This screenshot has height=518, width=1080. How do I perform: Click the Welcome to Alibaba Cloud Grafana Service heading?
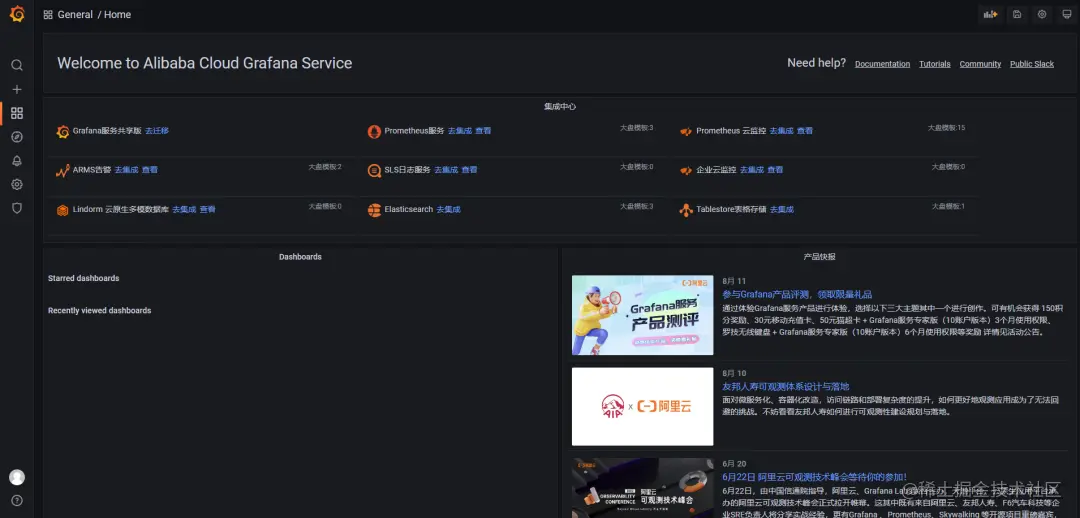[205, 63]
